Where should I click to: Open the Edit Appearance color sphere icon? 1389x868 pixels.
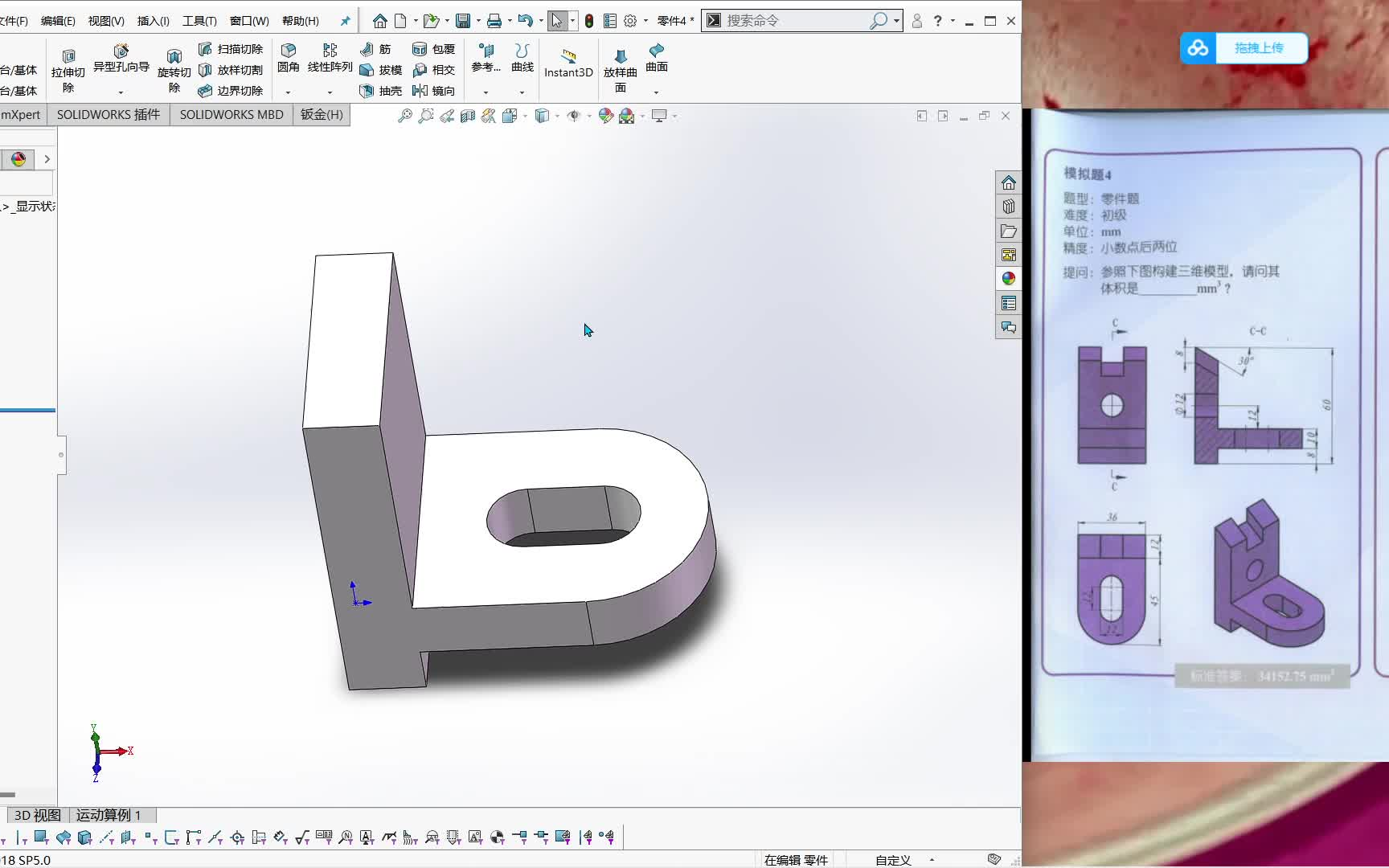607,115
